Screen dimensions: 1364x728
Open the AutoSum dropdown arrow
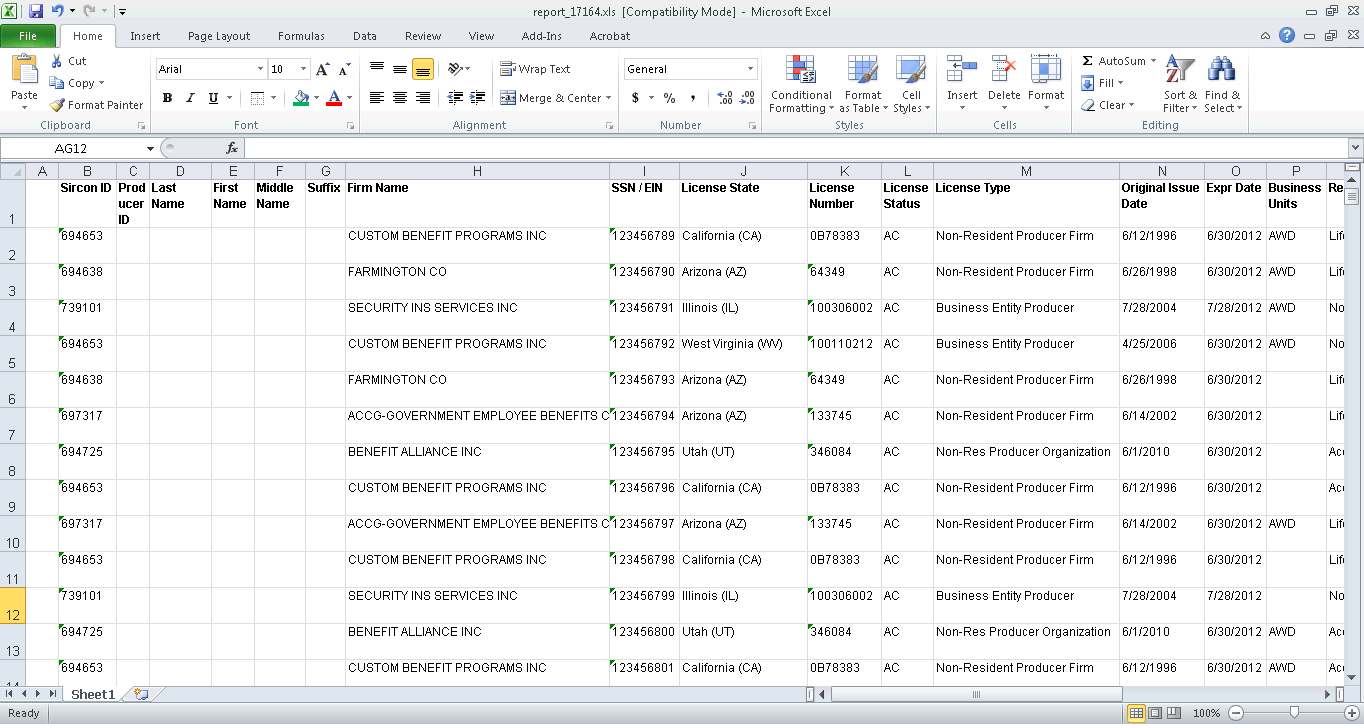[1153, 61]
